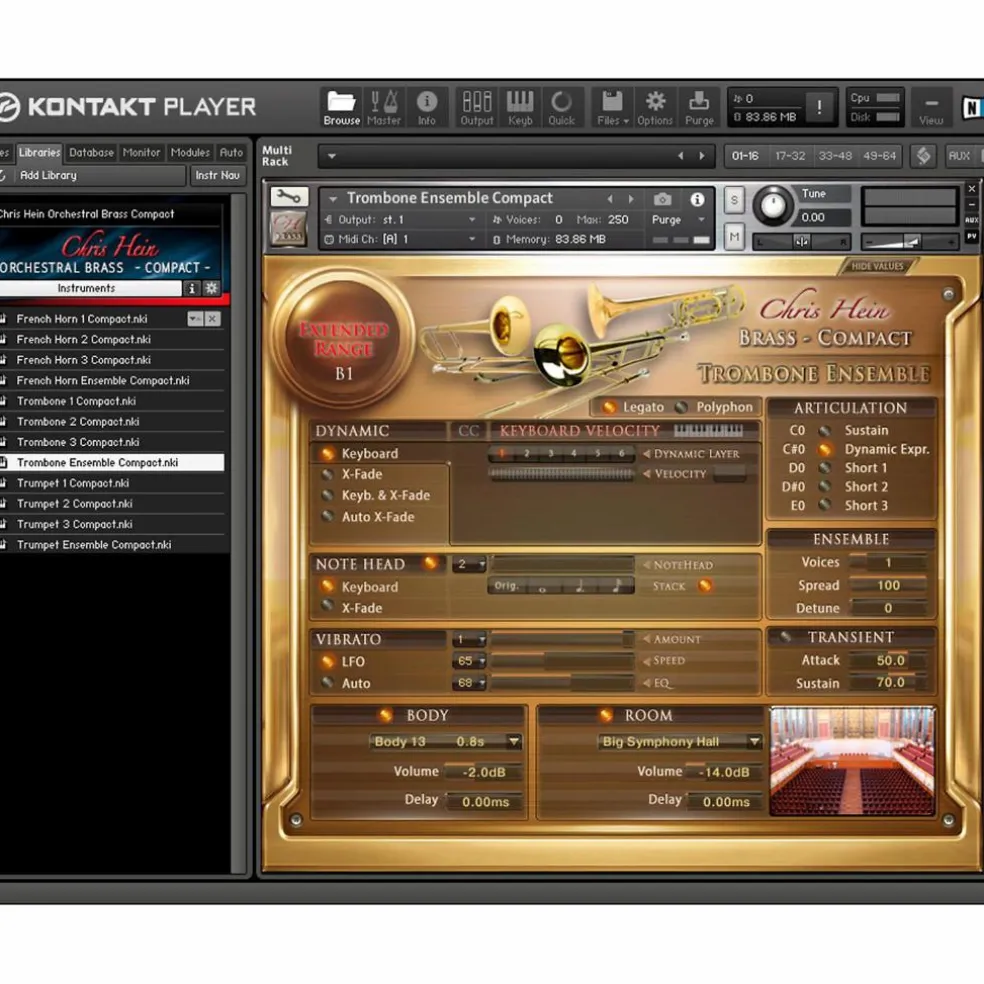Click the rack minimize diamond icon
This screenshot has height=984, width=984.
point(923,156)
